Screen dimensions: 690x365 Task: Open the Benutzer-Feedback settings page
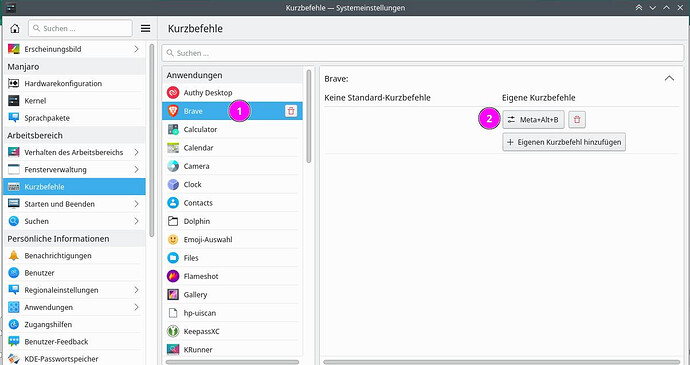coord(74,342)
